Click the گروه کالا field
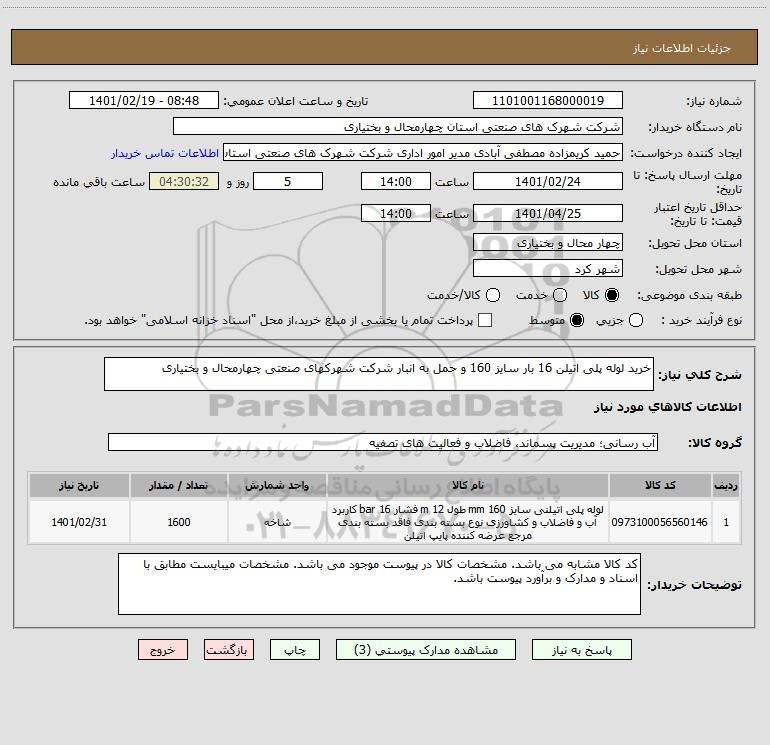Screen dimensions: 770x745 [x=383, y=442]
